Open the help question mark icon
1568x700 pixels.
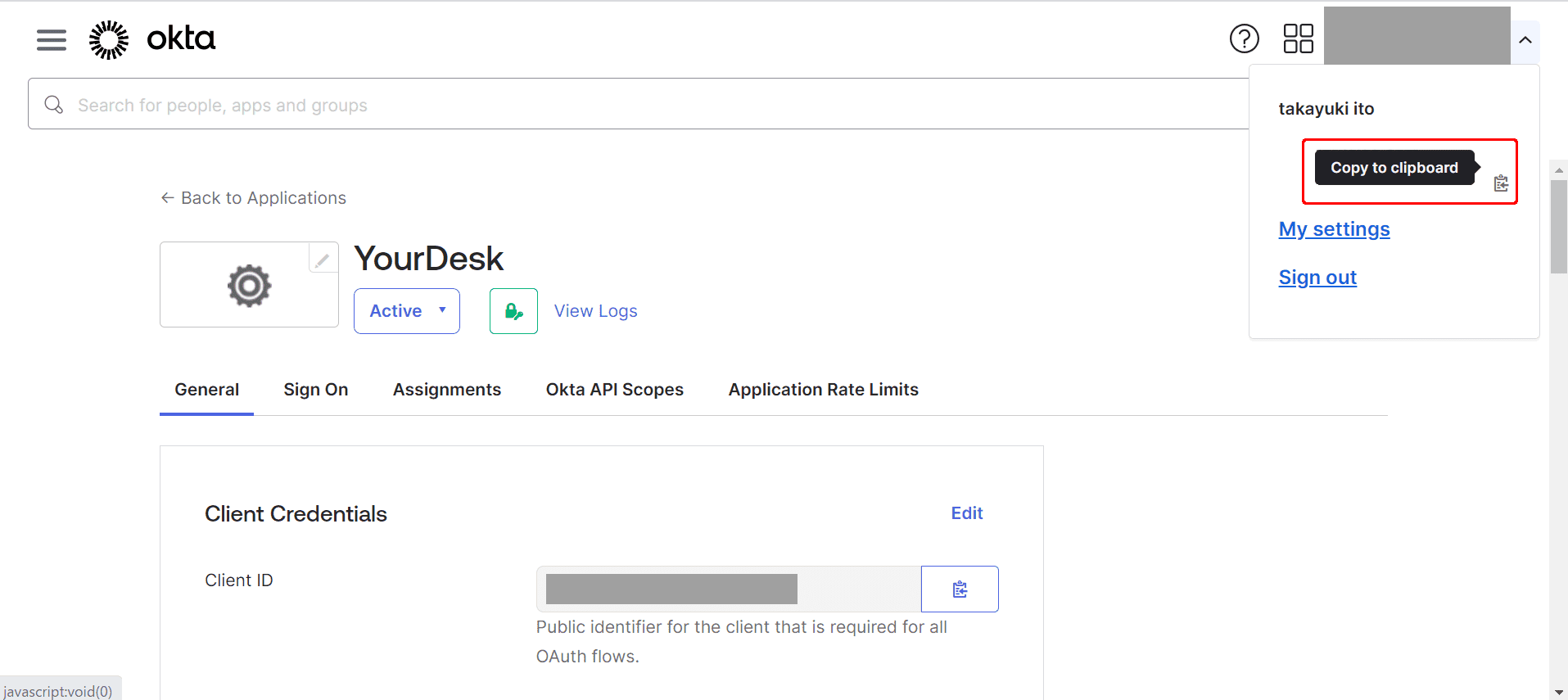1244,38
